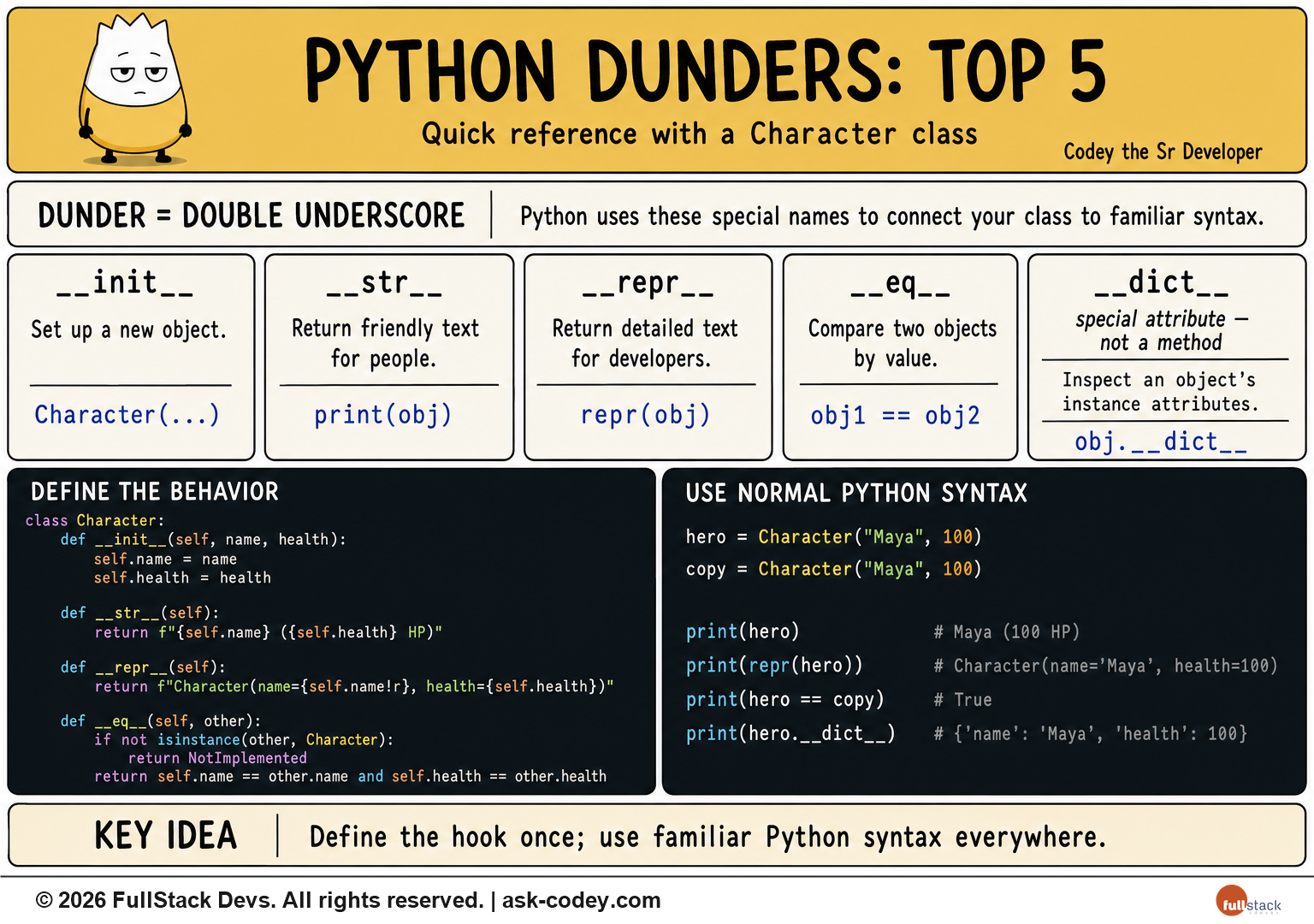Select the __str__ card heading
The image size is (1314, 924).
(384, 282)
